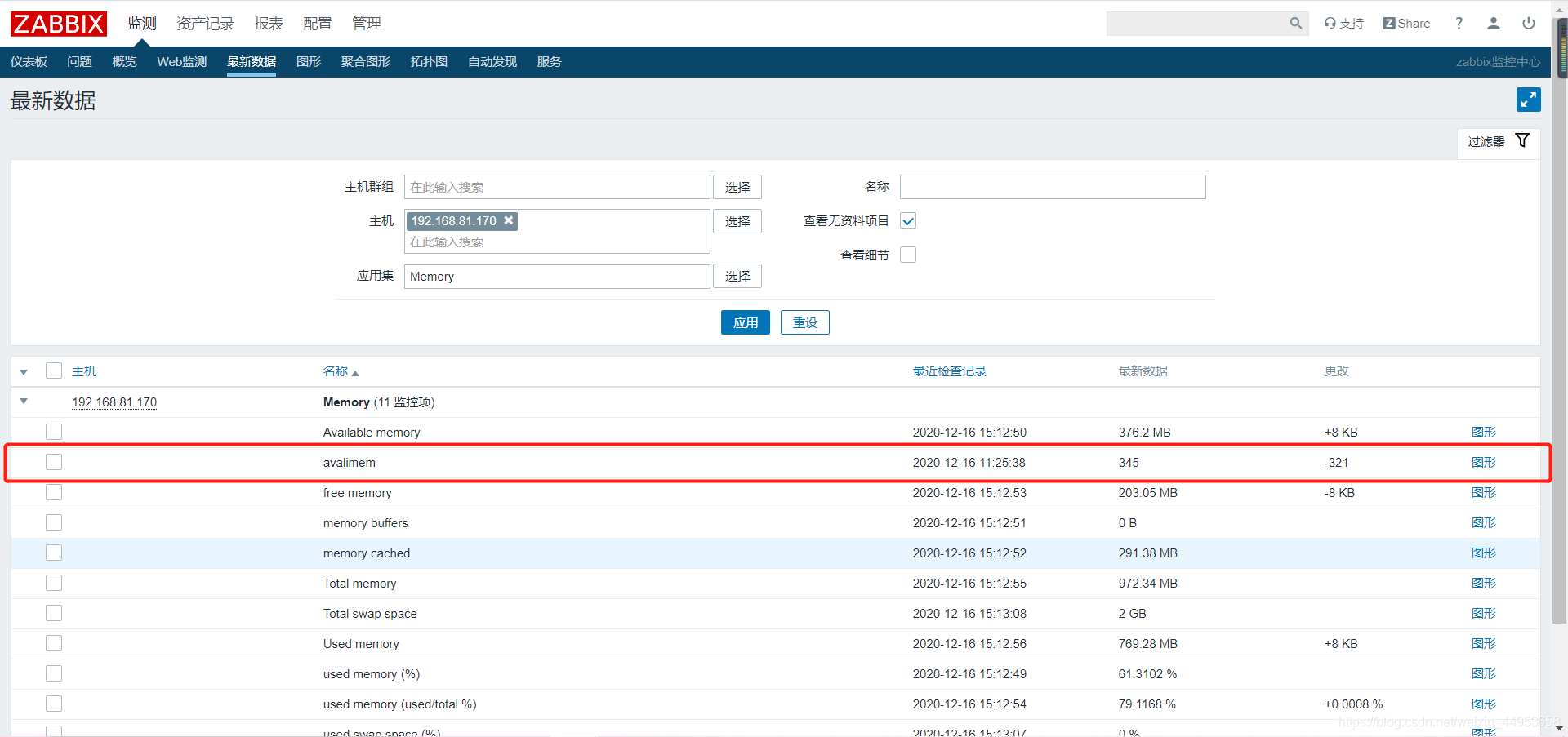Screen dimensions: 1568x737
Task: Open host link 192.168.81.170
Action: click(x=114, y=402)
